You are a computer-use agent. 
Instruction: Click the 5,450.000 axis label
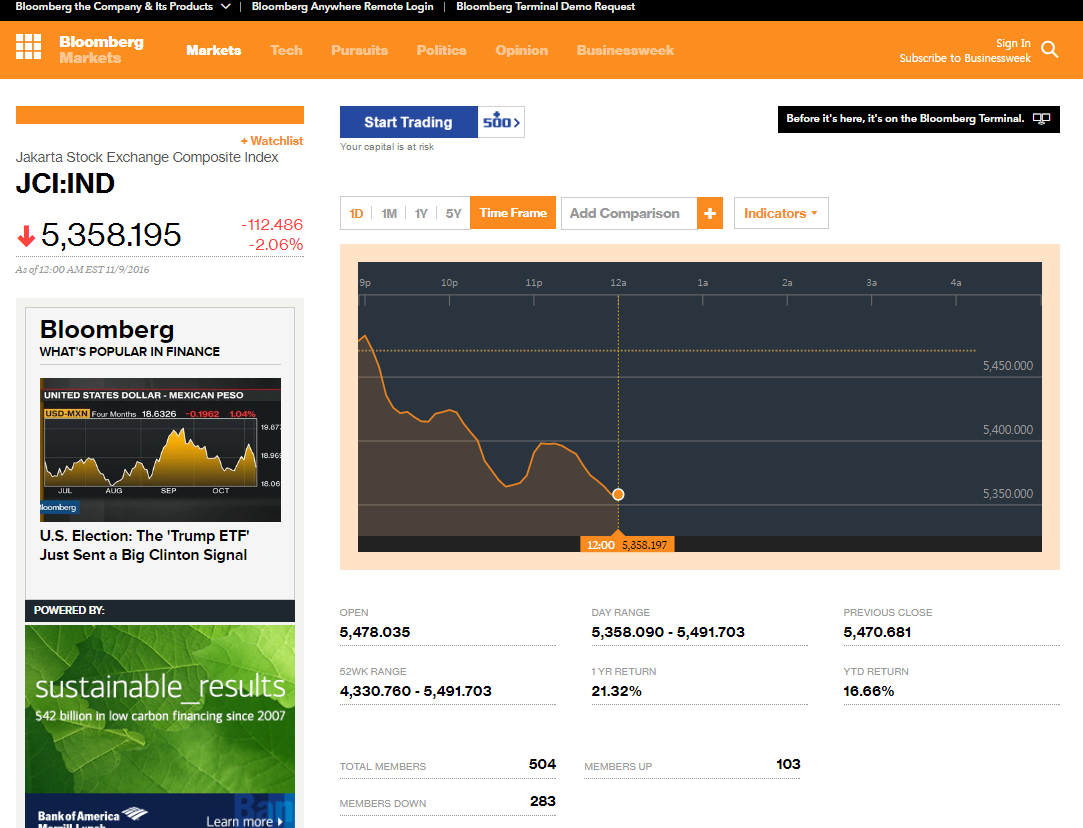tap(1008, 366)
